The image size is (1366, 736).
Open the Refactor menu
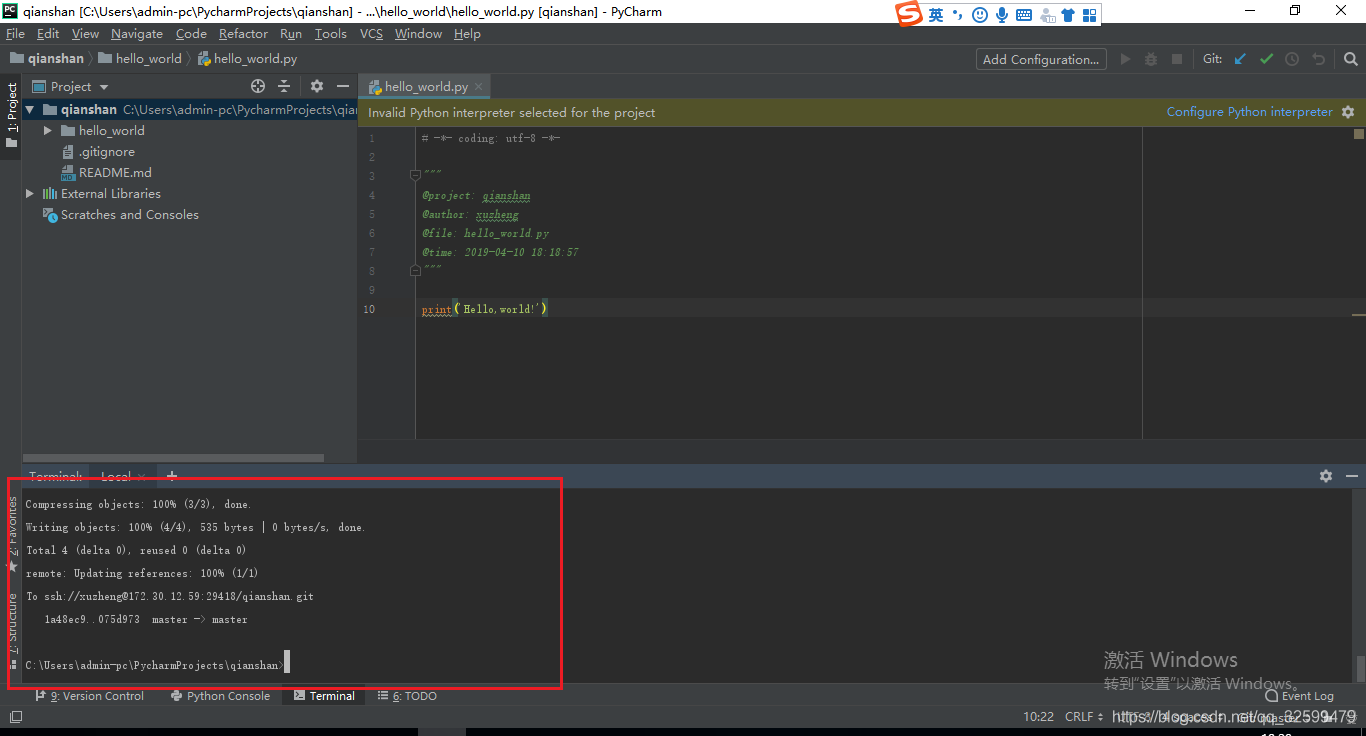(244, 34)
